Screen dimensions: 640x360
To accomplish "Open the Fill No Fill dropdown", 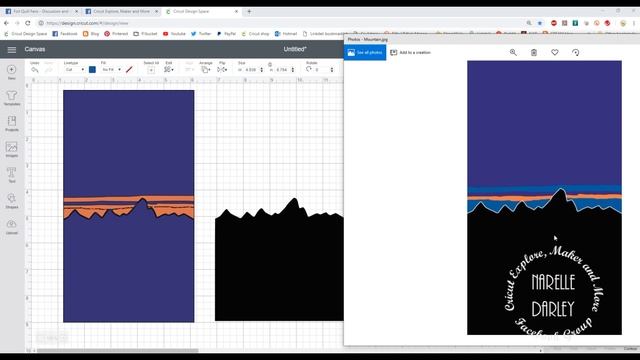I will tap(111, 70).
